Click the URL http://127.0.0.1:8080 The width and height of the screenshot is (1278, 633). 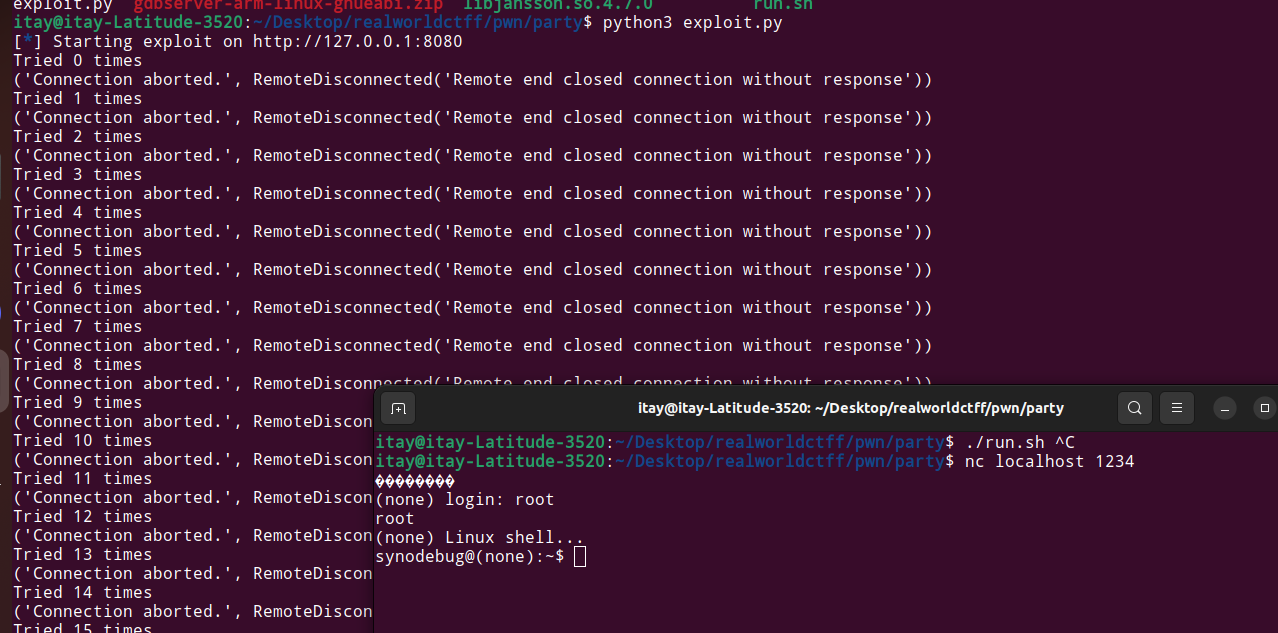[x=356, y=41]
